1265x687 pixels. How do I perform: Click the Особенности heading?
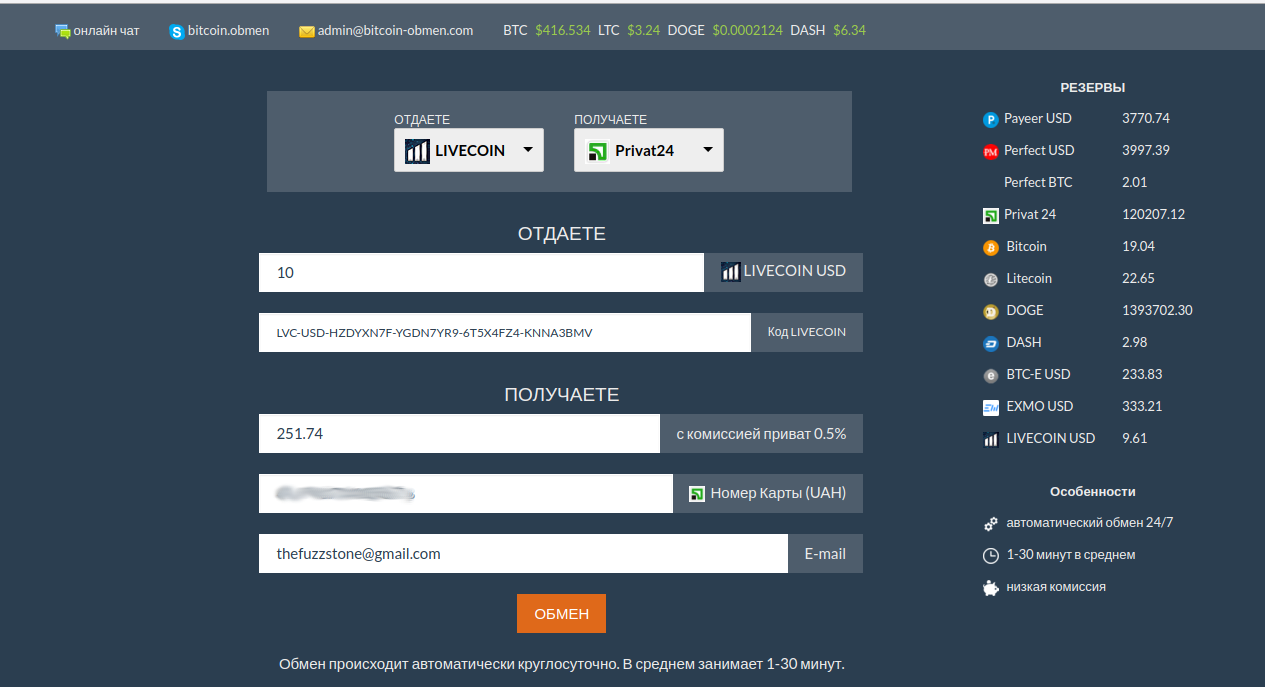click(1092, 492)
